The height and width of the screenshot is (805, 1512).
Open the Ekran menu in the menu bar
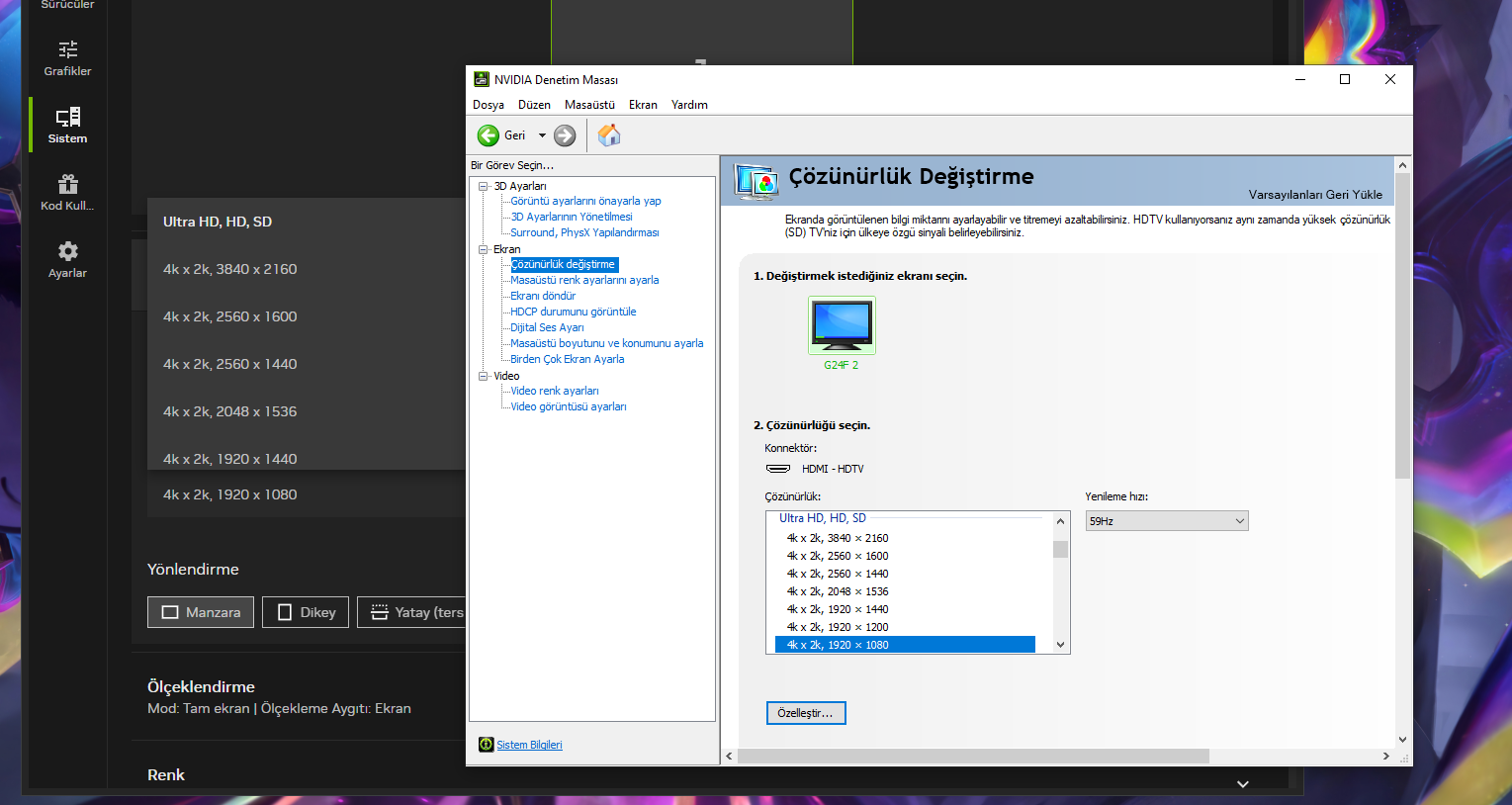(x=643, y=105)
